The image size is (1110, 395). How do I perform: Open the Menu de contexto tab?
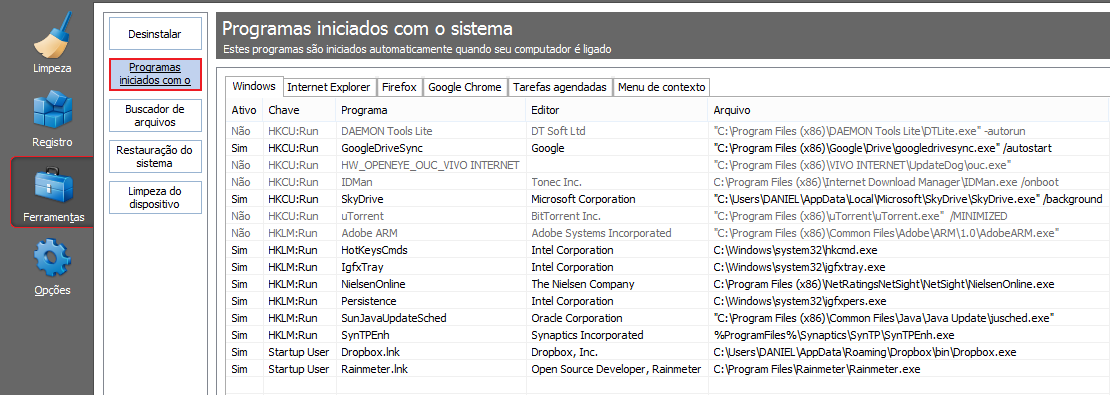tap(662, 87)
